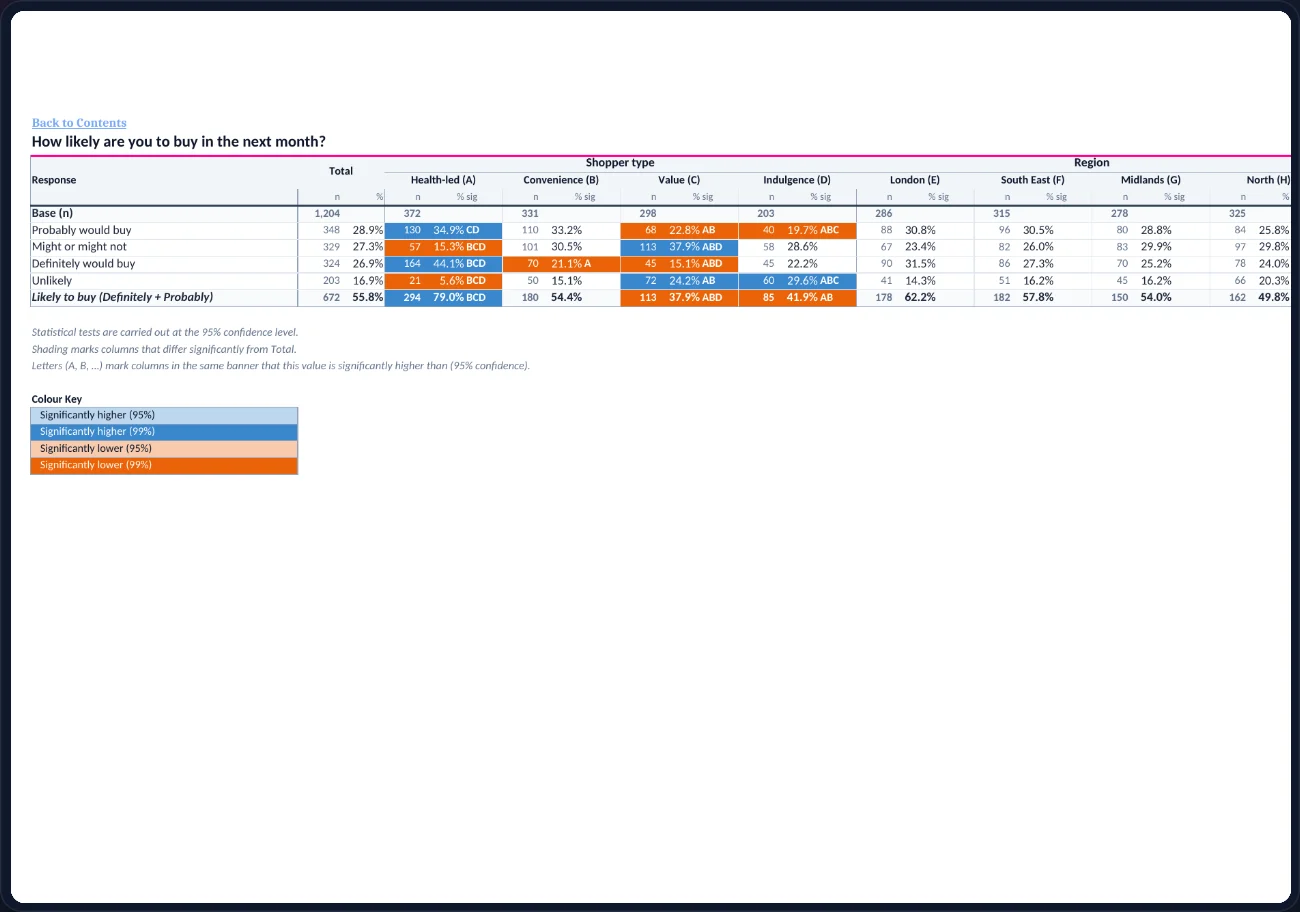The height and width of the screenshot is (912, 1300).
Task: Select the footnote about statistical tests confidence level
Action: 165,332
